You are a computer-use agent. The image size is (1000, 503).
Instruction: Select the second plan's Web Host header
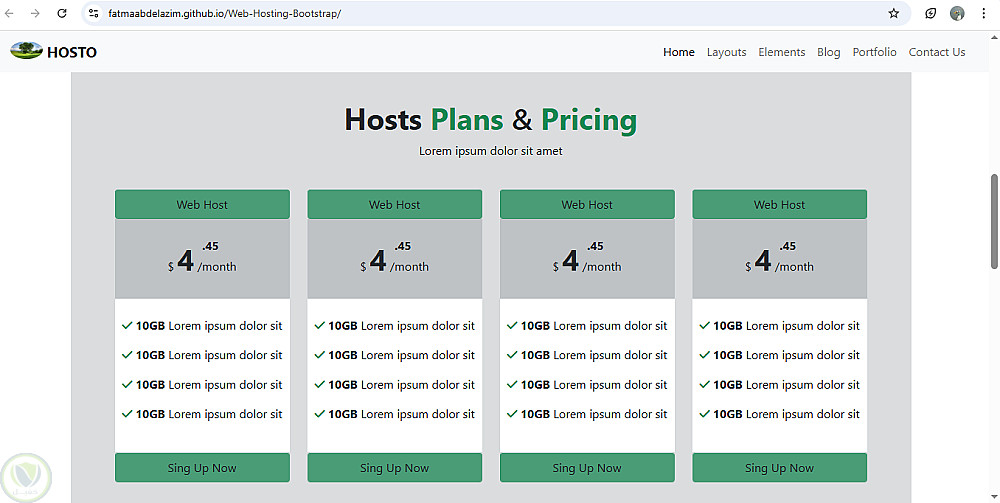click(x=394, y=205)
